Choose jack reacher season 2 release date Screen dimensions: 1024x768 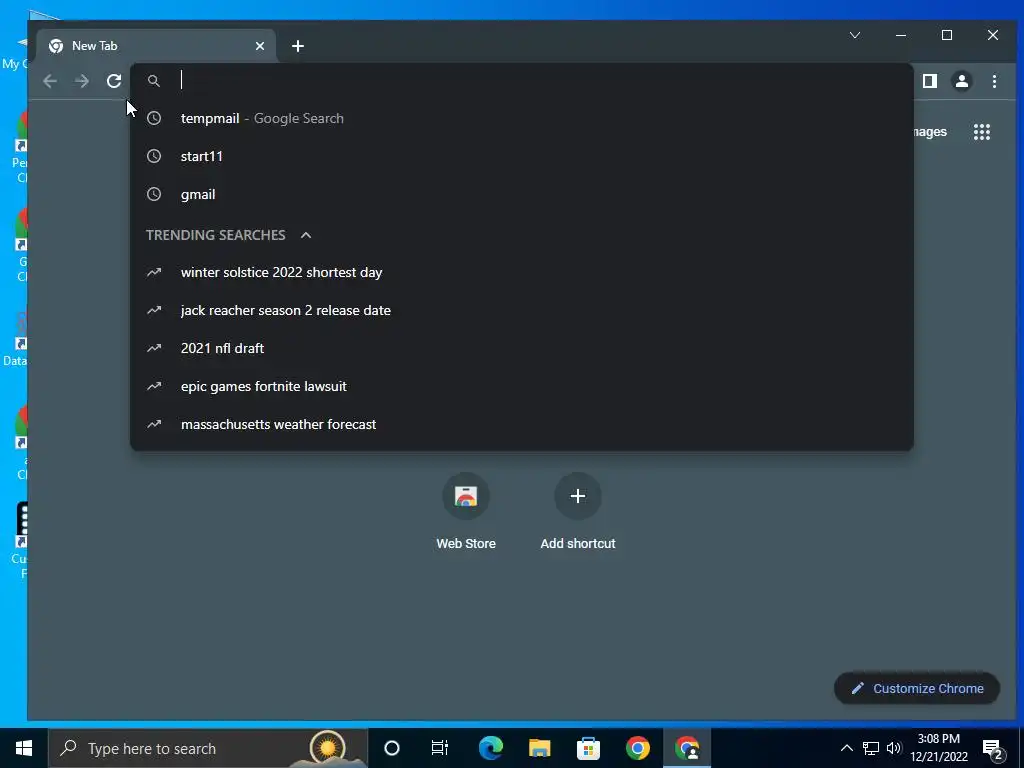click(522, 310)
